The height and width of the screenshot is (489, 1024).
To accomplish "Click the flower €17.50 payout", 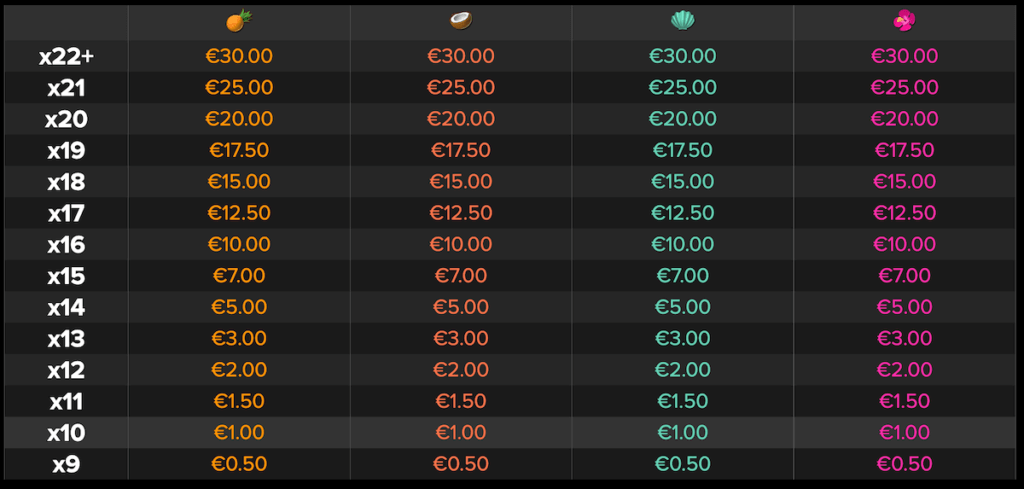I will coord(904,150).
